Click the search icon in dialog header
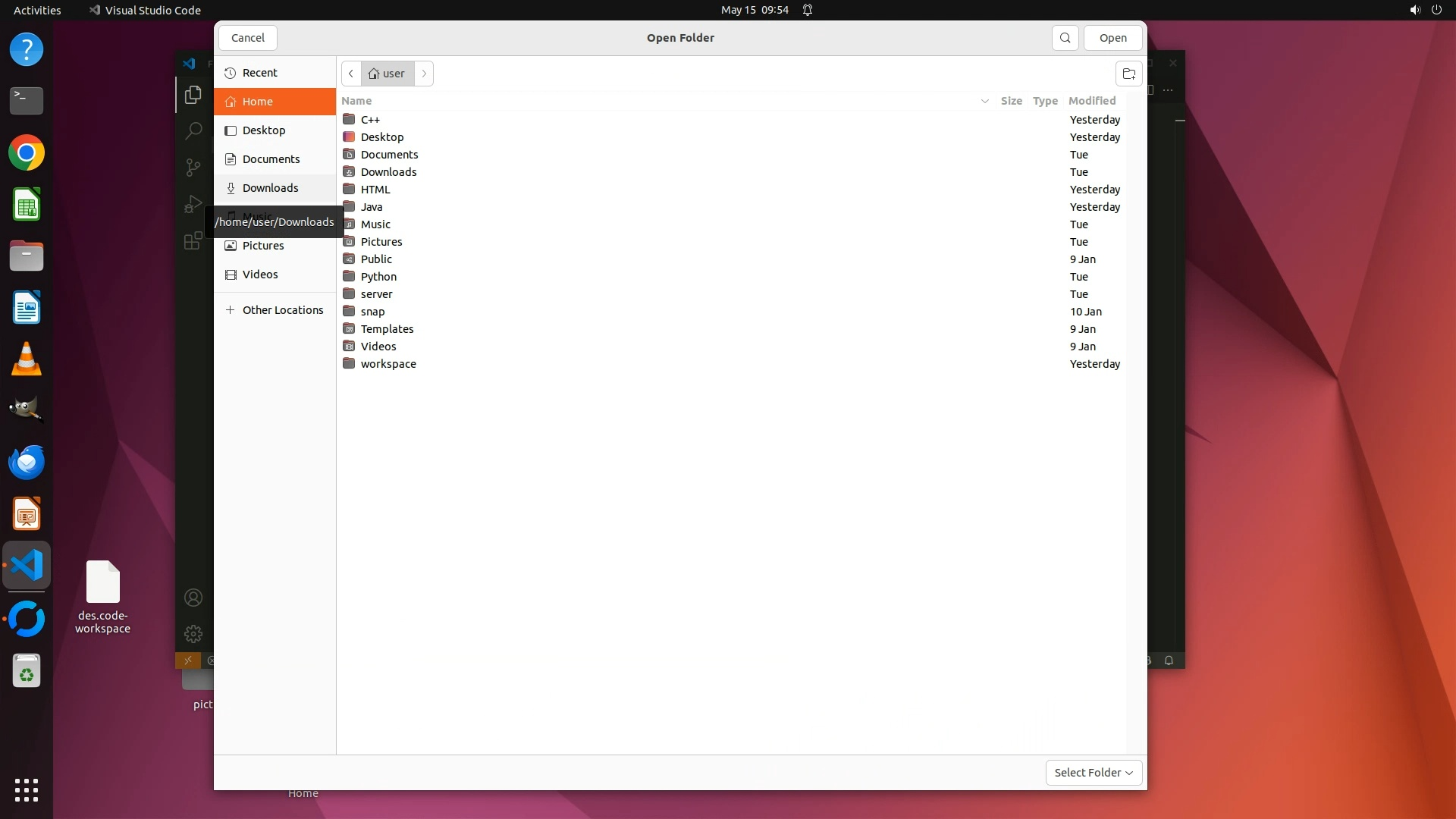 pos(1065,38)
